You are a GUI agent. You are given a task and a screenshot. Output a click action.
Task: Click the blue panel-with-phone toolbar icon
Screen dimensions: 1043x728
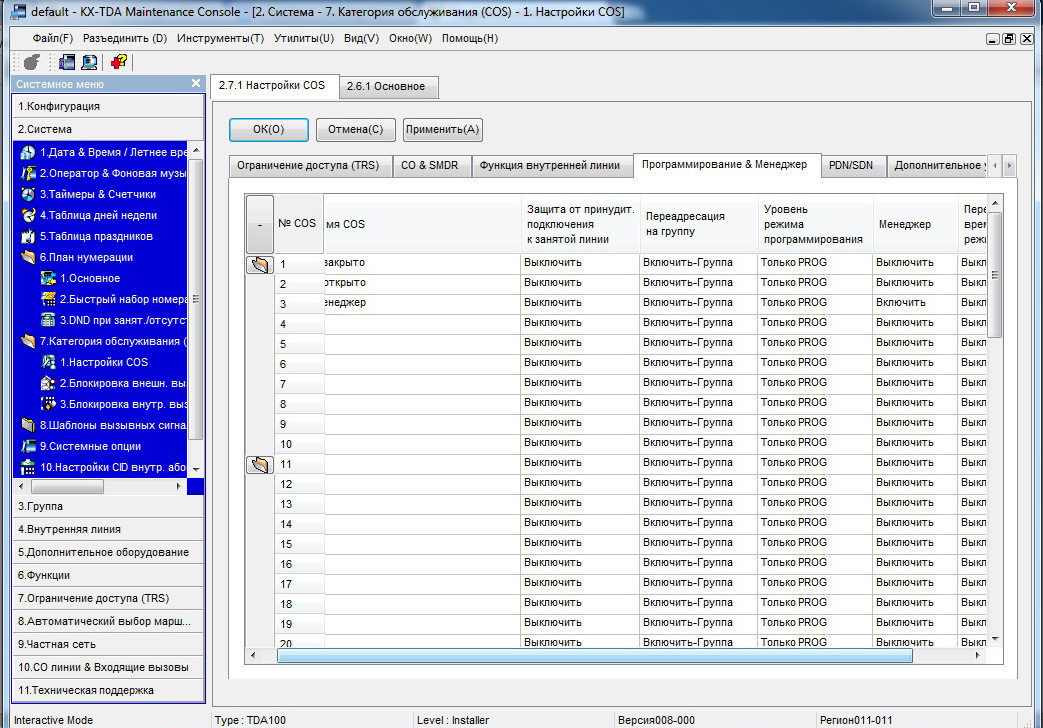tap(67, 62)
